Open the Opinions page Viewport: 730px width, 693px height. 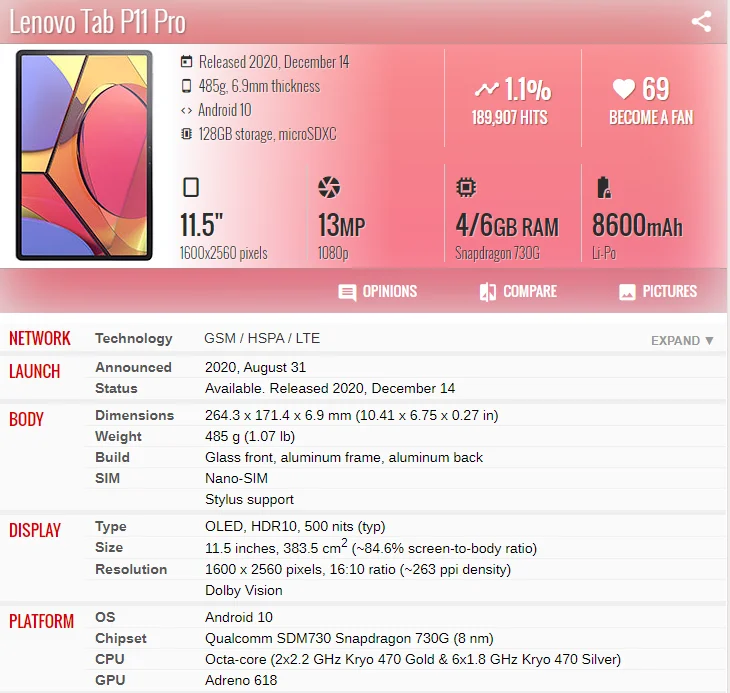tap(378, 292)
